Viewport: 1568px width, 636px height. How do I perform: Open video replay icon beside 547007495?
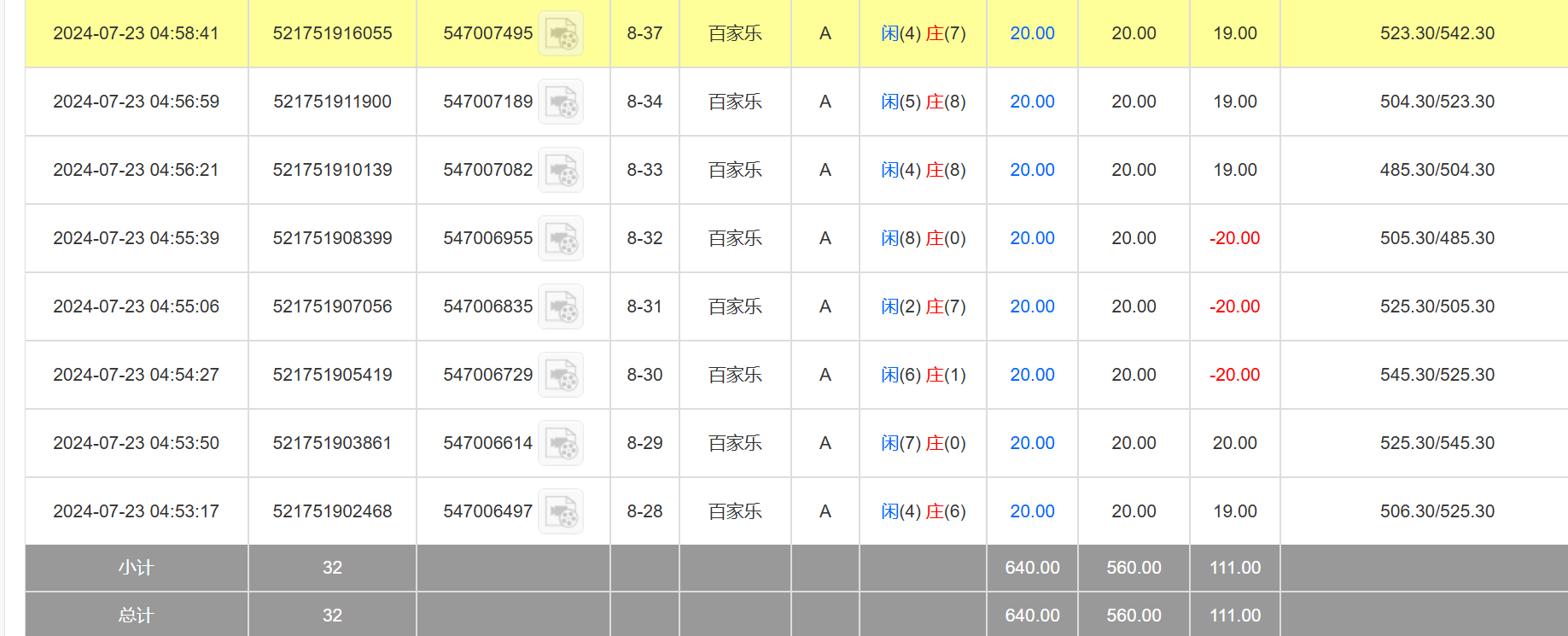point(561,34)
